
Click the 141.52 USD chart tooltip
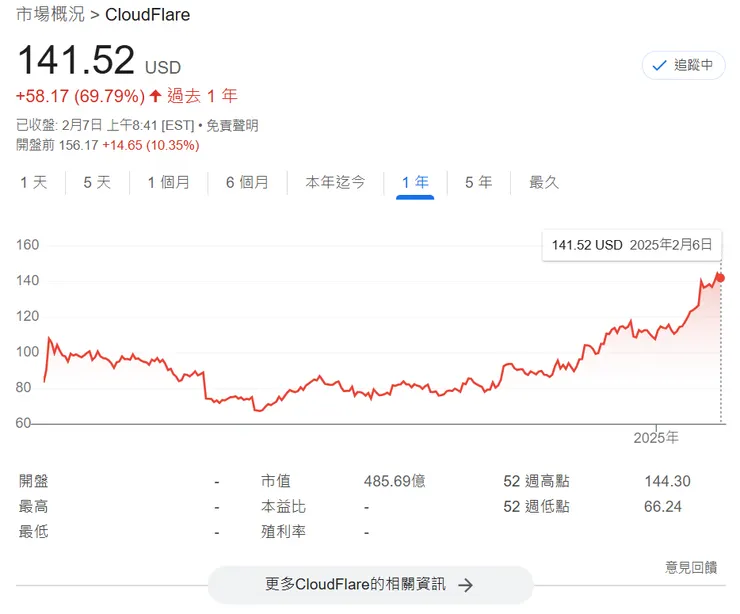point(631,245)
